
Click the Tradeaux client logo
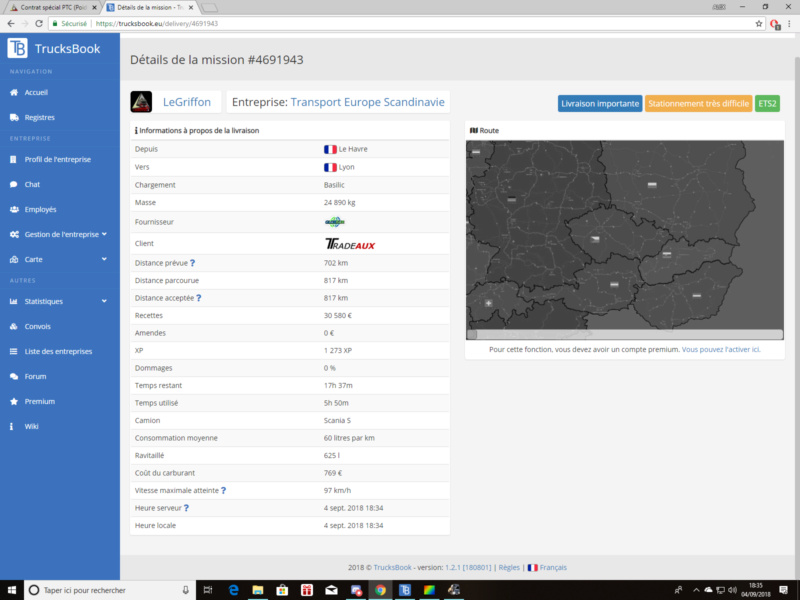(x=350, y=244)
